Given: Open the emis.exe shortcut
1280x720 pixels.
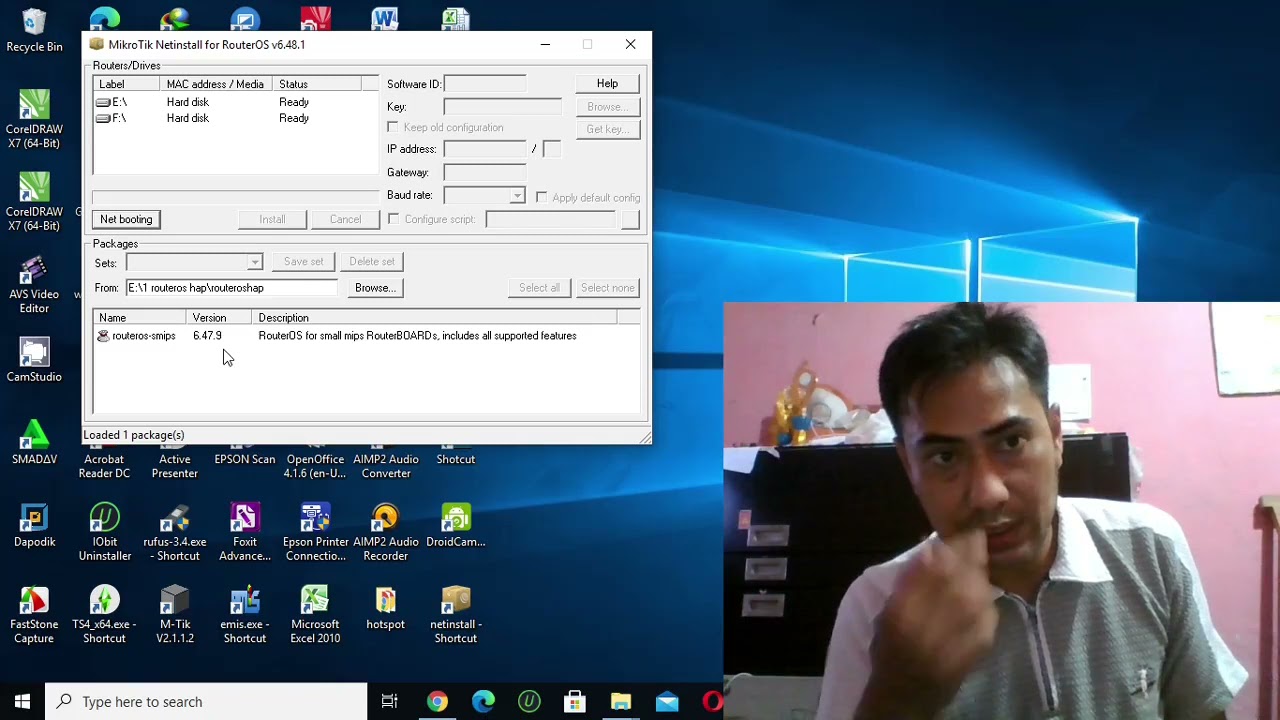Looking at the screenshot, I should click(x=245, y=615).
